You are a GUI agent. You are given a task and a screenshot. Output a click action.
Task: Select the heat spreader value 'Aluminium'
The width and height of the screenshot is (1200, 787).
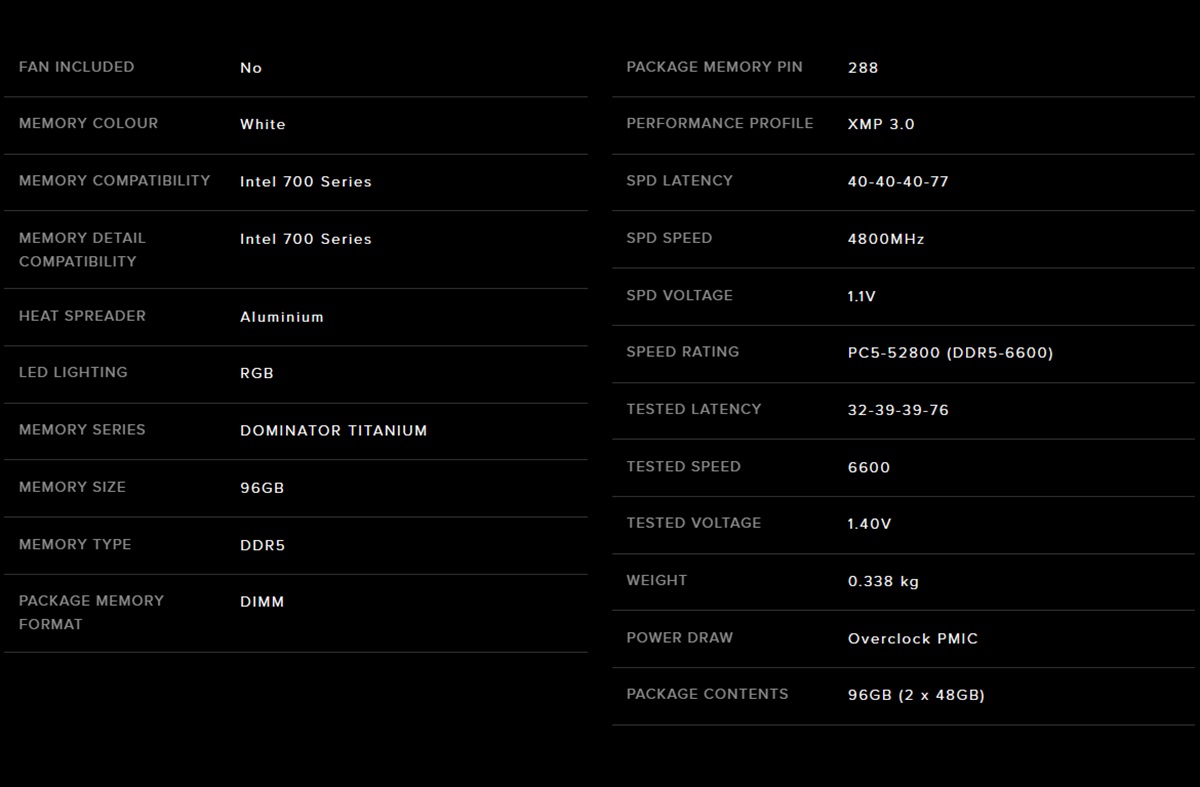point(282,317)
